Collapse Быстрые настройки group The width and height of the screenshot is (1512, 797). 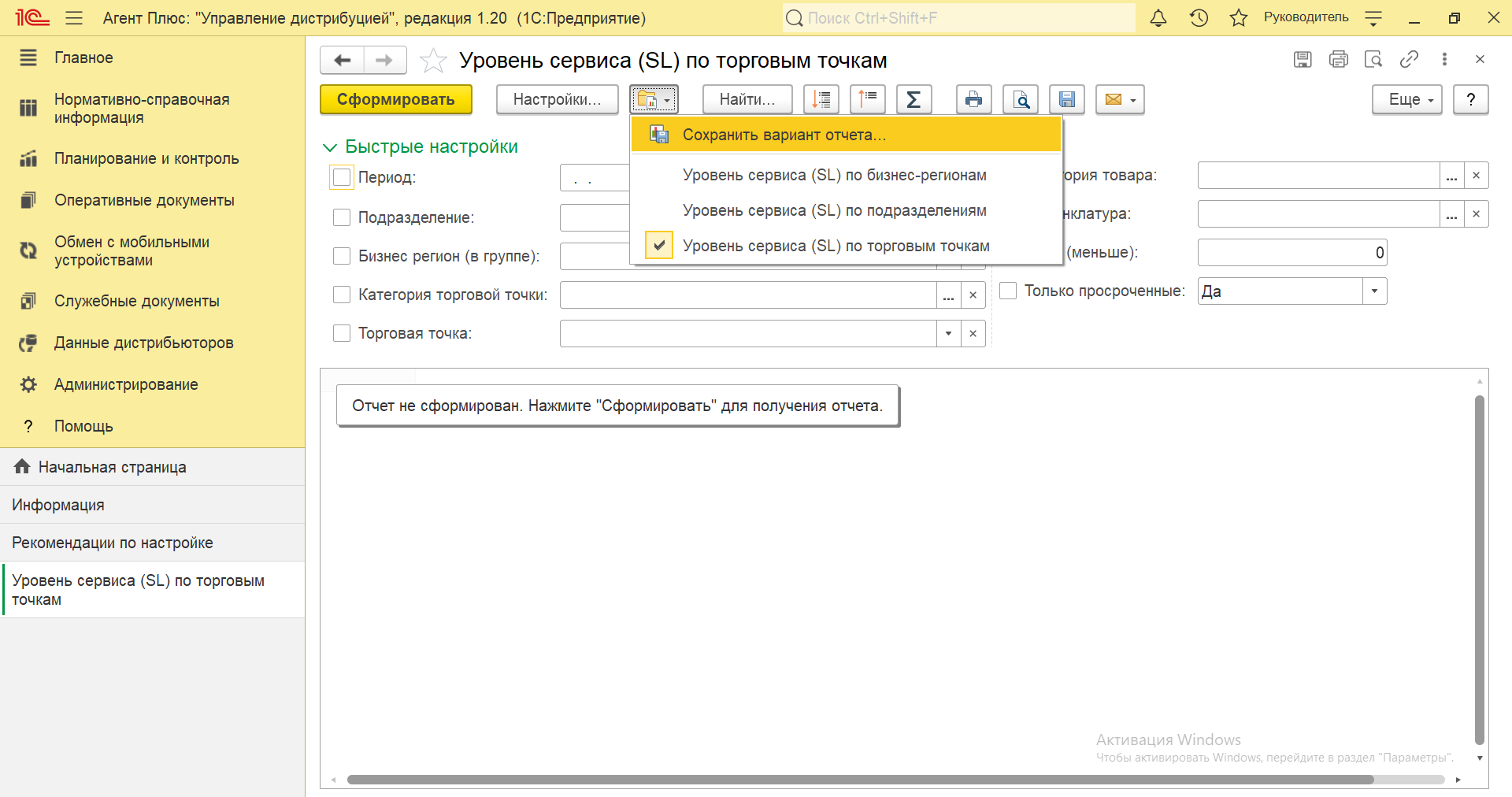pos(421,146)
